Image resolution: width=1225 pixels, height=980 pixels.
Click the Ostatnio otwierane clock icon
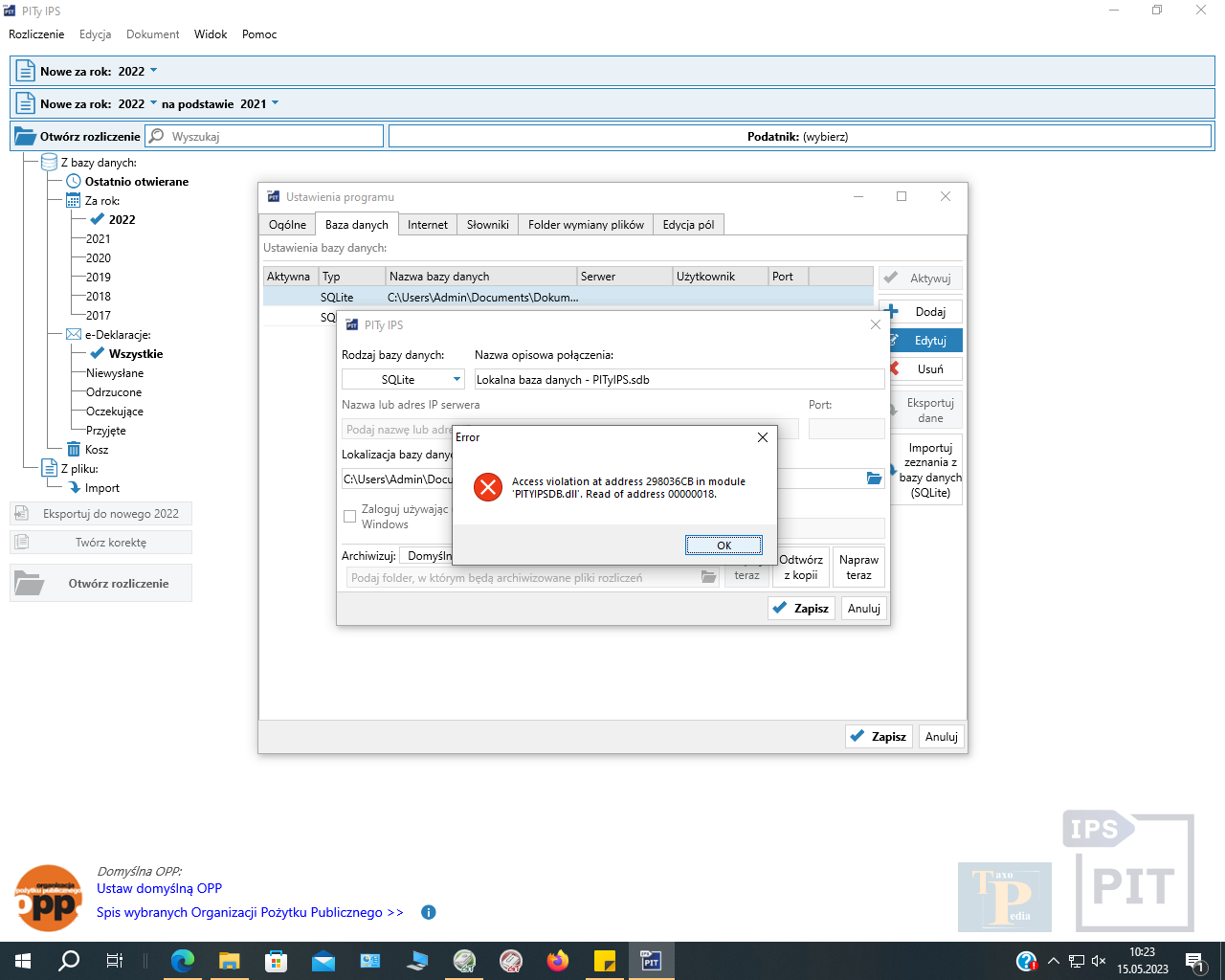73,182
